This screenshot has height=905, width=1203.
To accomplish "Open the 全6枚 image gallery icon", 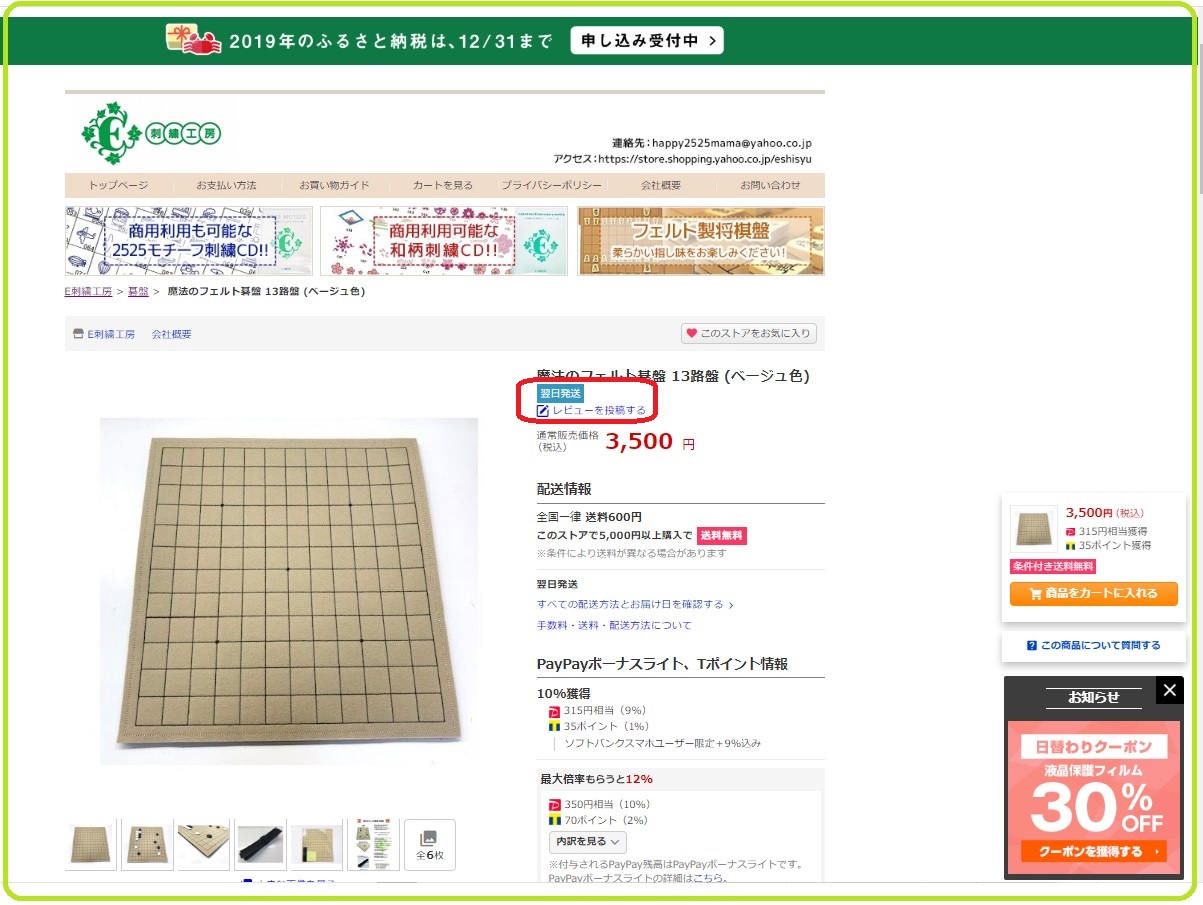I will pos(429,845).
